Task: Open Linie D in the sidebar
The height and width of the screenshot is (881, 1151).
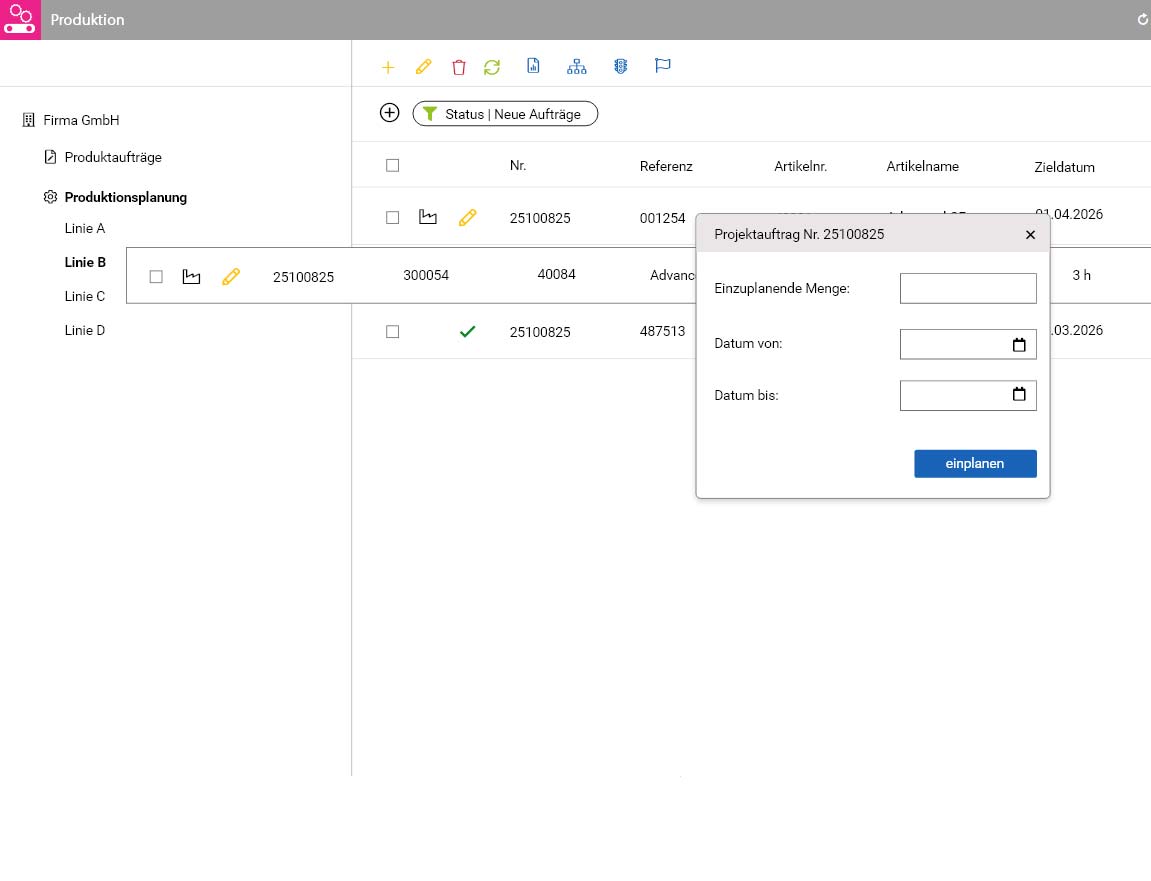Action: click(84, 330)
